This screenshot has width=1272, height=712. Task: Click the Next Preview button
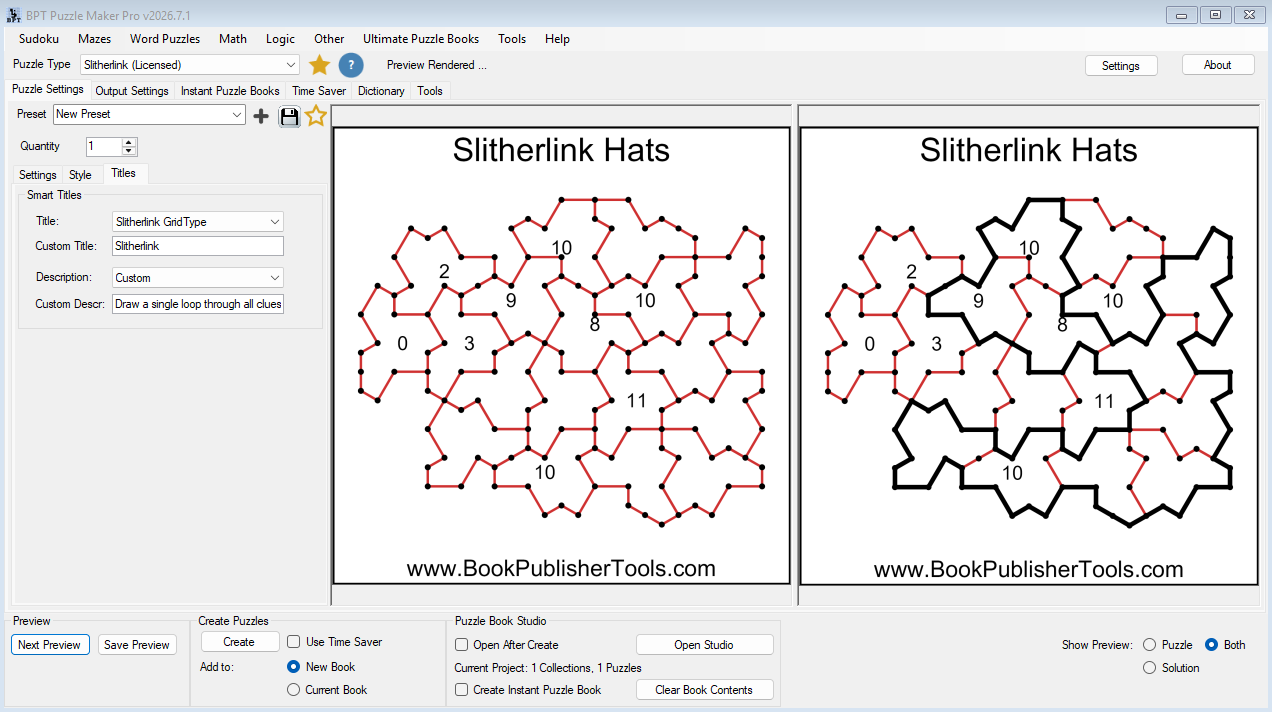[x=51, y=645]
